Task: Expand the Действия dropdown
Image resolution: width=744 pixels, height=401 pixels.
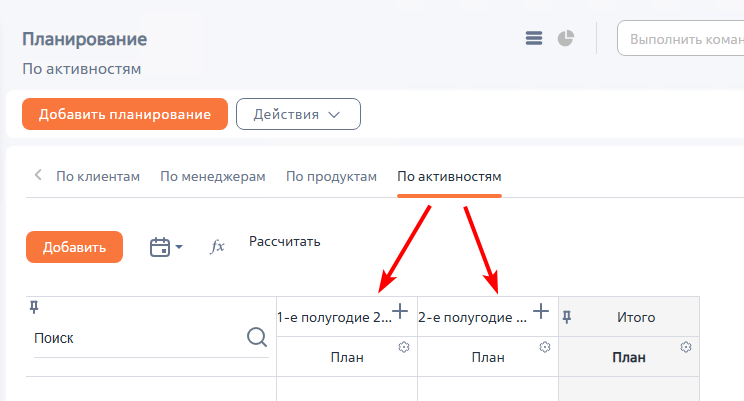Action: [298, 114]
